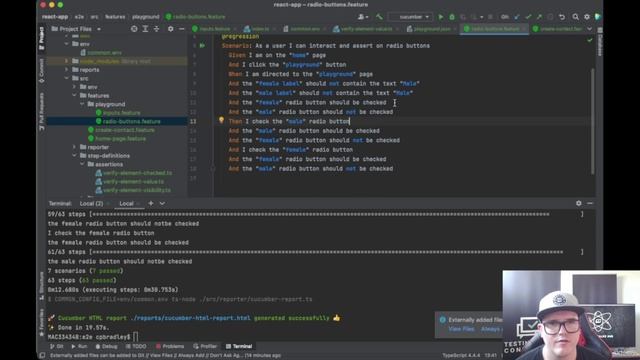Run the scenario from the gutter play icon
Image resolution: width=640 pixels, height=360 pixels.
202,46
